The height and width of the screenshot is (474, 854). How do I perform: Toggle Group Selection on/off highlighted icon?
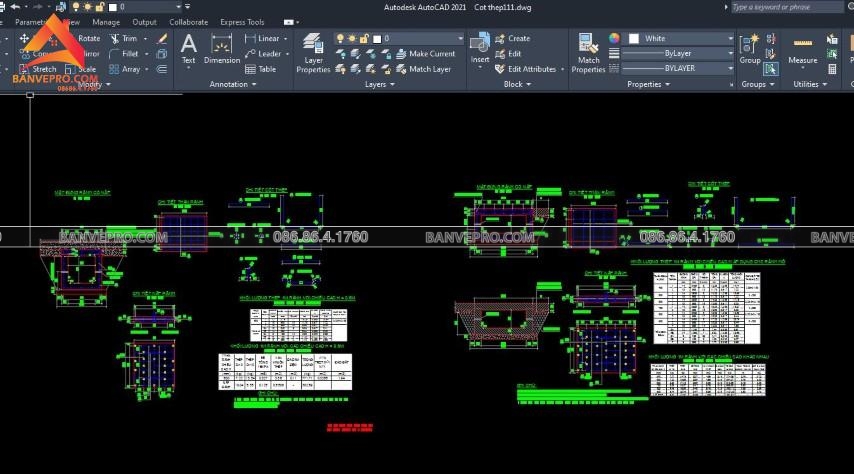[x=770, y=69]
